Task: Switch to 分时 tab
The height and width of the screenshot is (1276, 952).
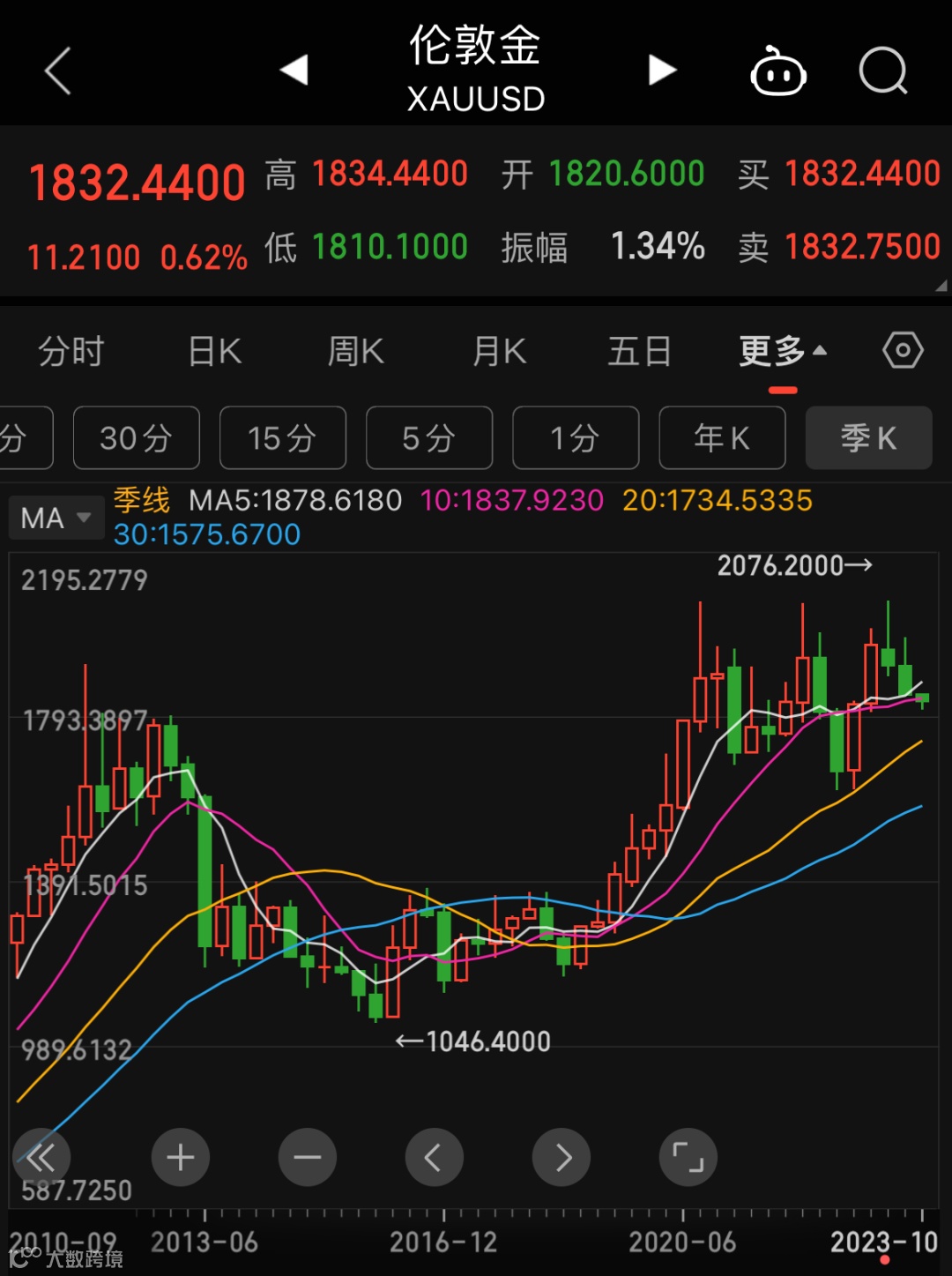Action: point(71,351)
